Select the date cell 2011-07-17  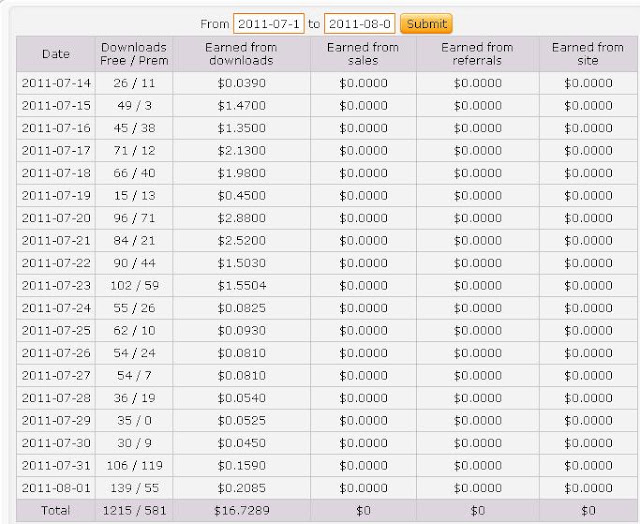56,151
